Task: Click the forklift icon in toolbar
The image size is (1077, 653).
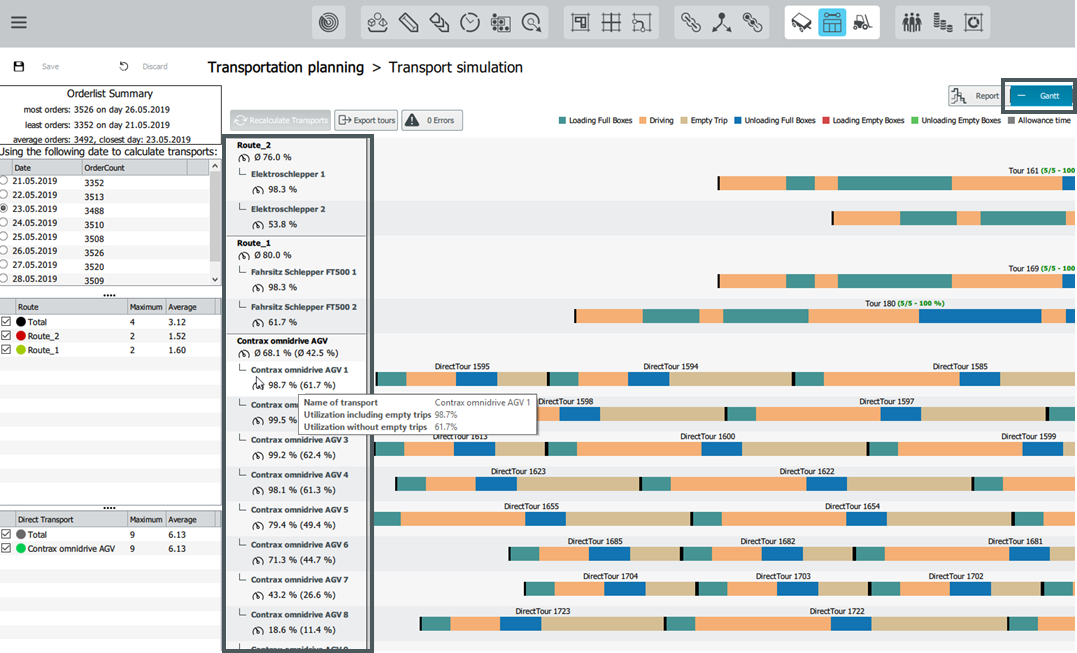Action: click(863, 23)
